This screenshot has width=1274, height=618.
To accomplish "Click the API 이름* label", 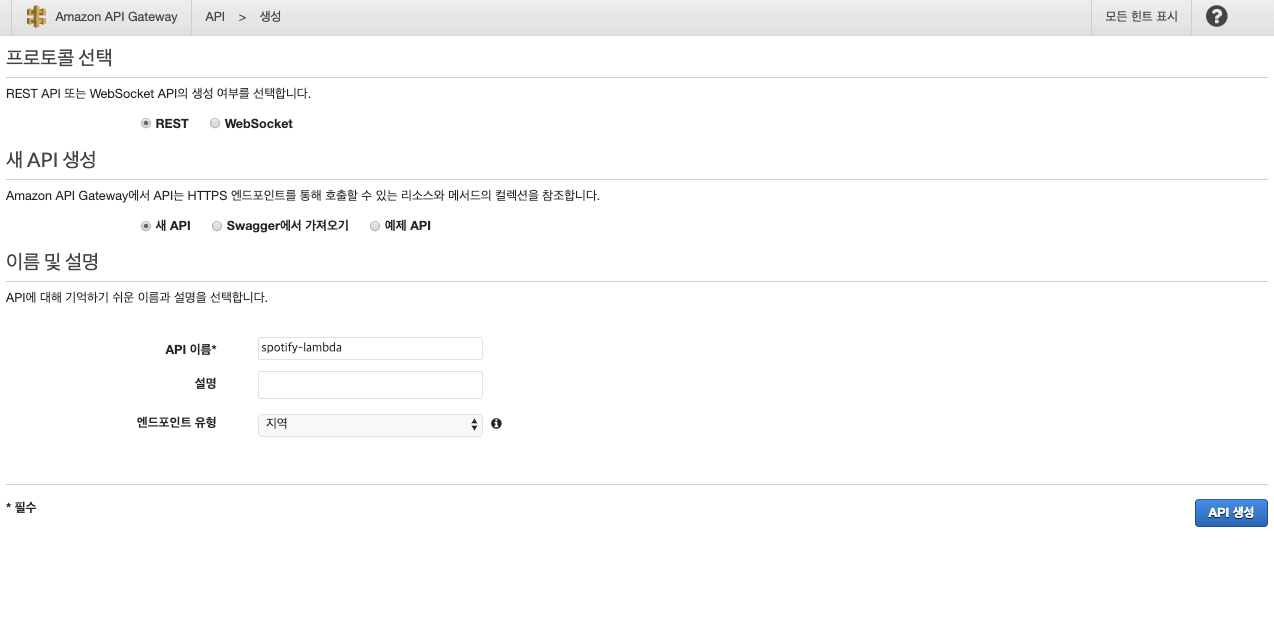I will click(191, 349).
